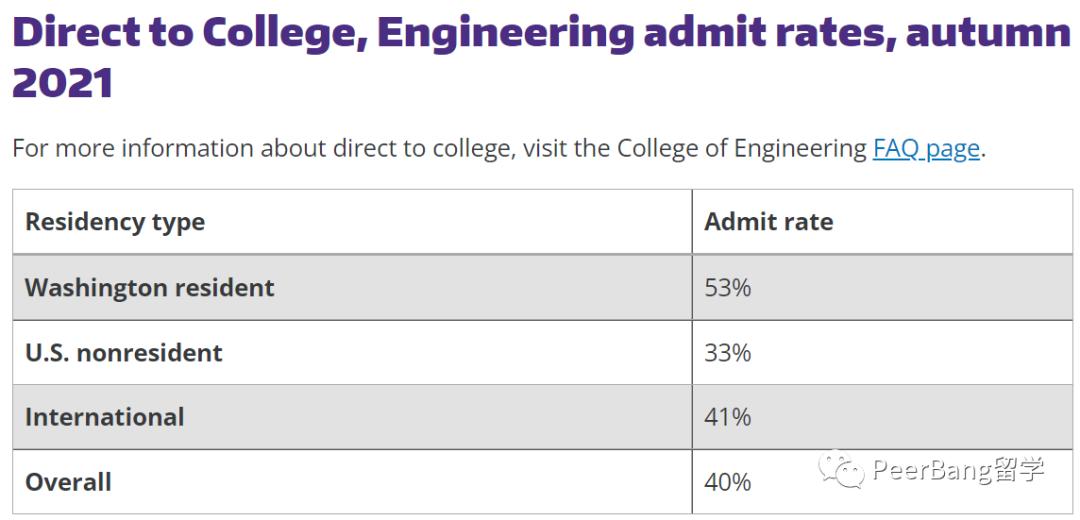This screenshot has height=520, width=1080.
Task: Click 'College of Engineering' in the intro text
Action: pos(741,148)
